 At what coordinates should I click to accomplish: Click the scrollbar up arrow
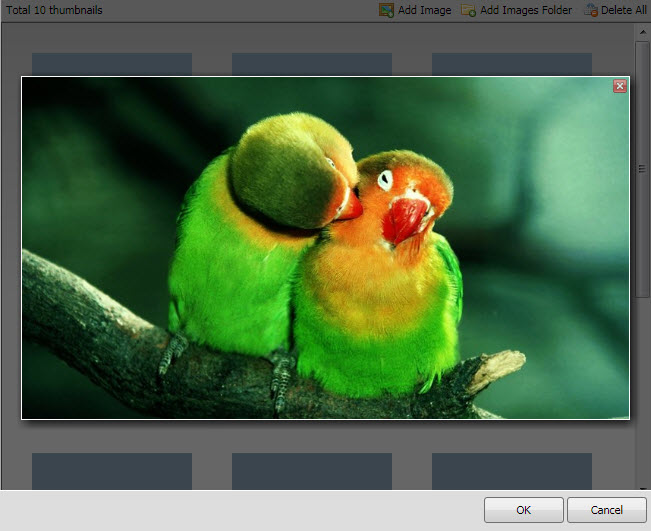[642, 32]
